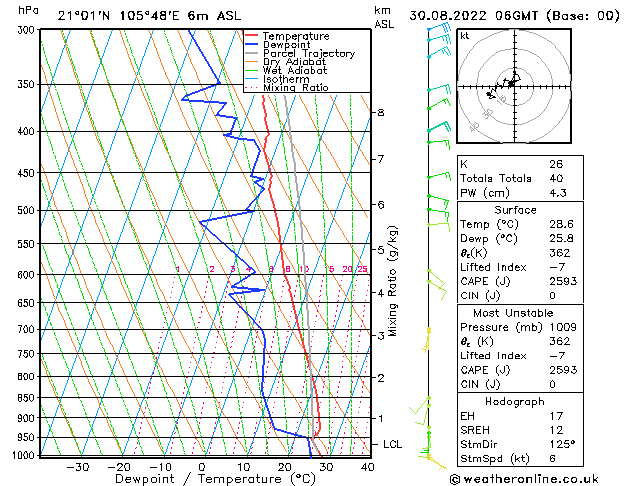Select the km ASL axis header
Image resolution: width=629 pixels, height=486 pixels.
[384, 17]
